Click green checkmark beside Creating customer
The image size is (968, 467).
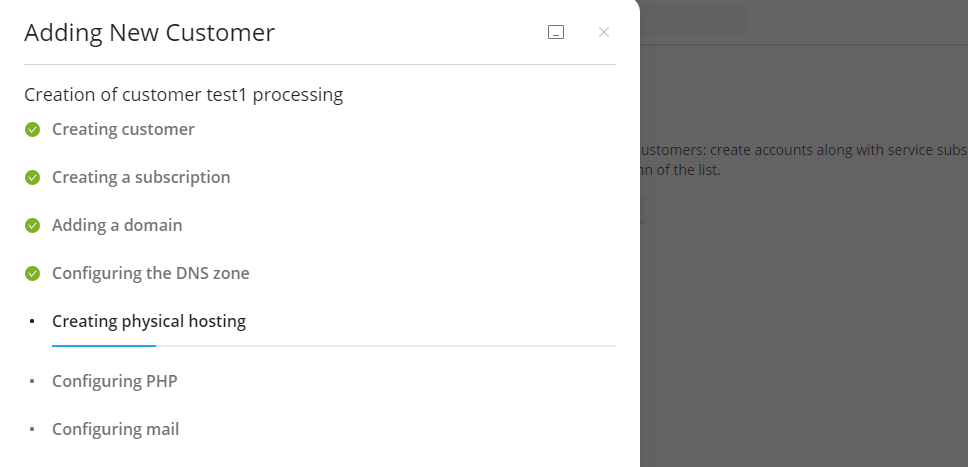[33, 129]
